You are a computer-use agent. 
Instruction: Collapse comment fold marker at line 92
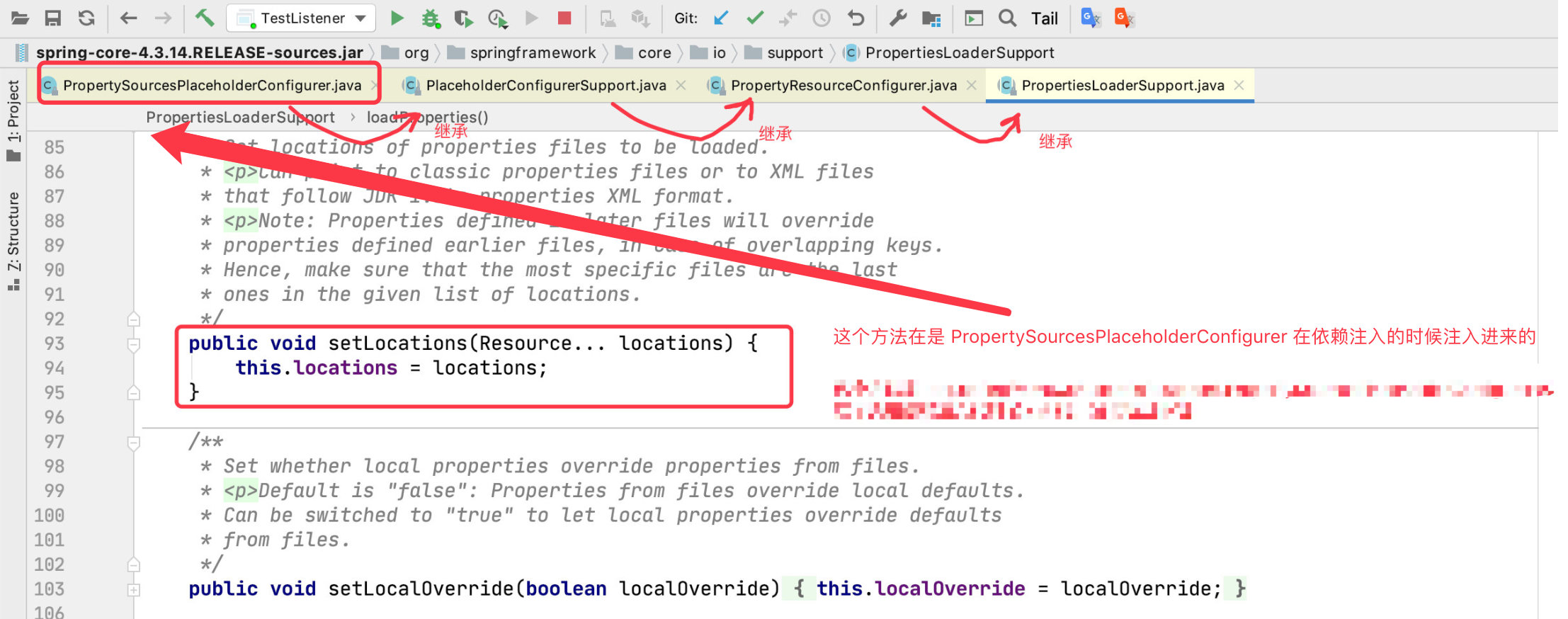(133, 319)
